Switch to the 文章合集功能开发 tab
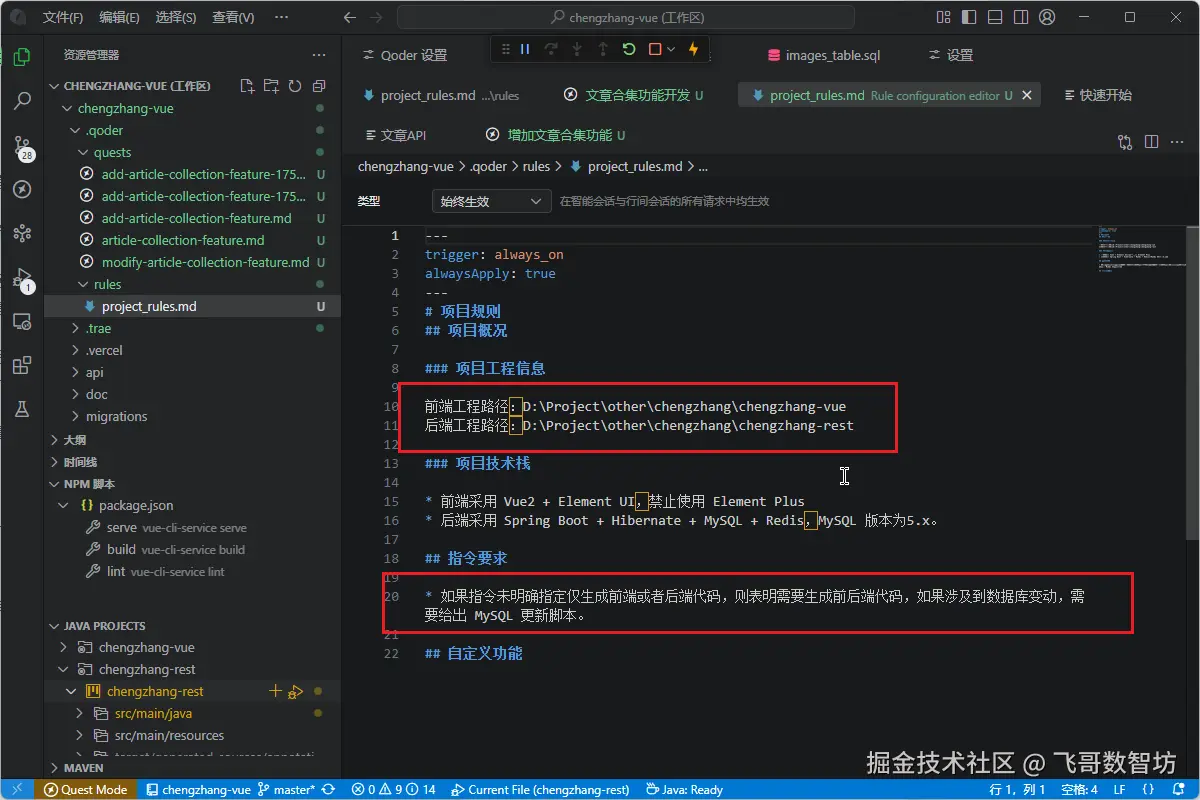This screenshot has width=1200, height=800. tap(634, 95)
